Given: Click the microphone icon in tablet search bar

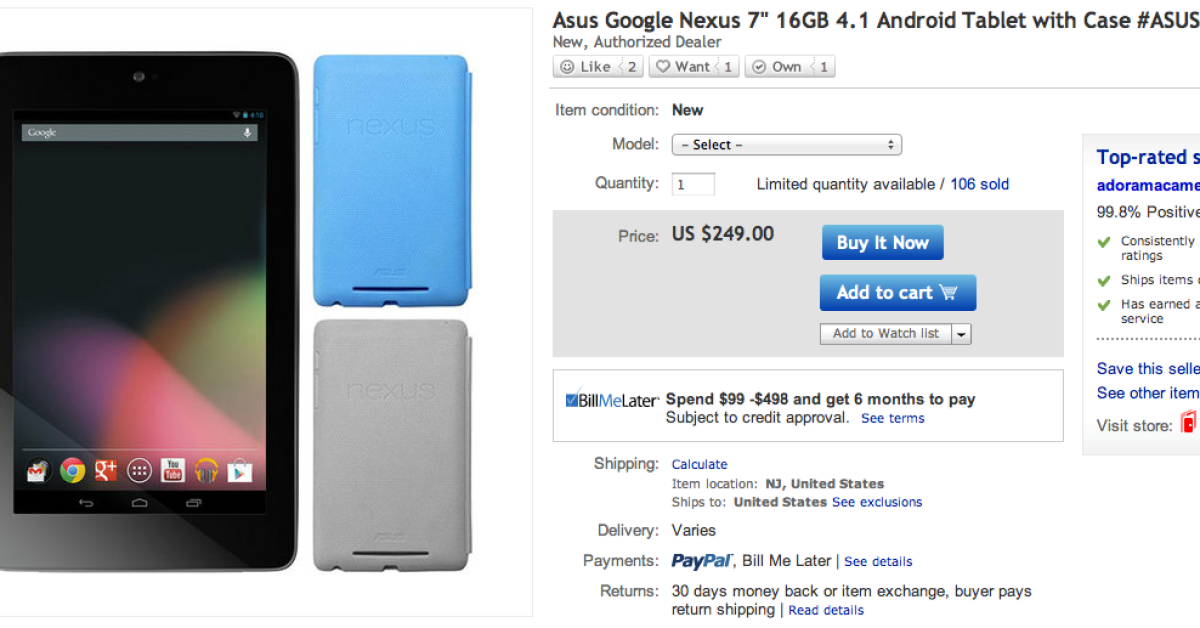Looking at the screenshot, I should [x=247, y=133].
